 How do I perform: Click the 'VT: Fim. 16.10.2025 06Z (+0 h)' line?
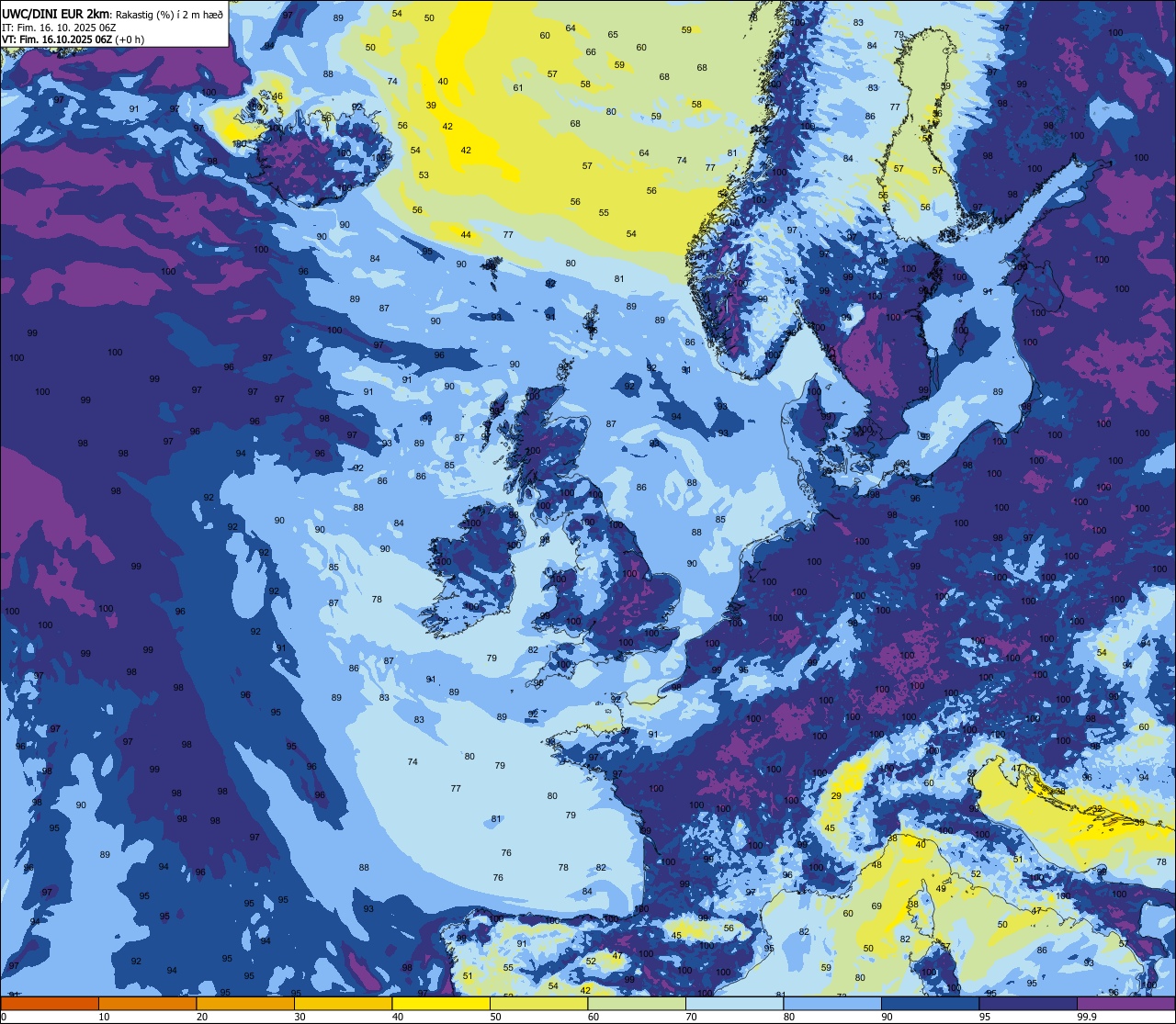click(x=73, y=39)
